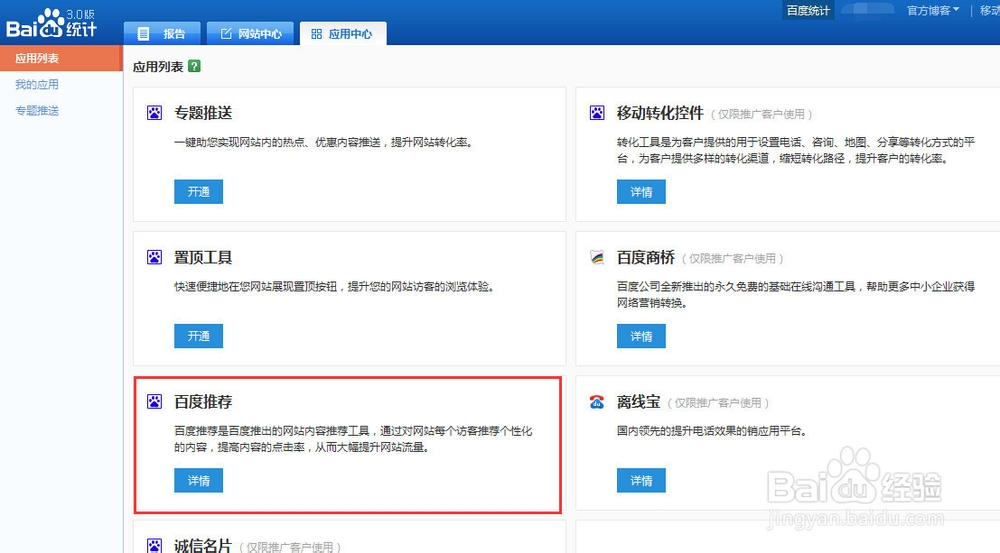This screenshot has width=1000, height=553.
Task: Switch to the 网站中心 tab
Action: (x=250, y=34)
